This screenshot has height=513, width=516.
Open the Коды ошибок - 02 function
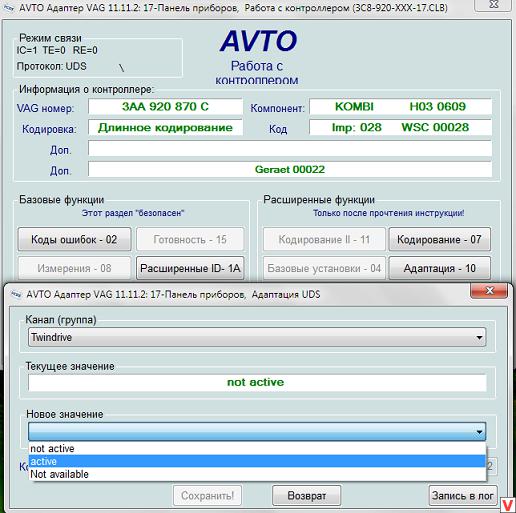[x=74, y=239]
